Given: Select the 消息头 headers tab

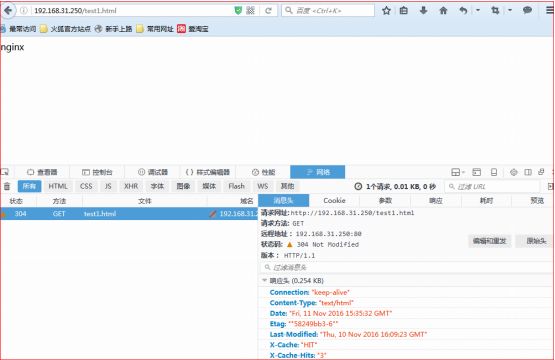Looking at the screenshot, I should [x=284, y=201].
